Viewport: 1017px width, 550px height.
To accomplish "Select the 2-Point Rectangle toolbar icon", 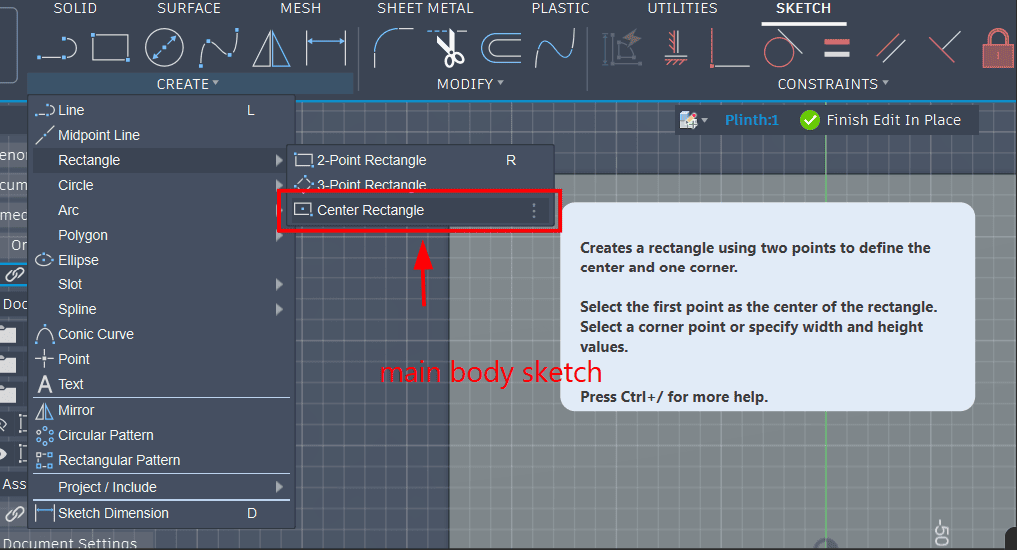I will click(110, 47).
